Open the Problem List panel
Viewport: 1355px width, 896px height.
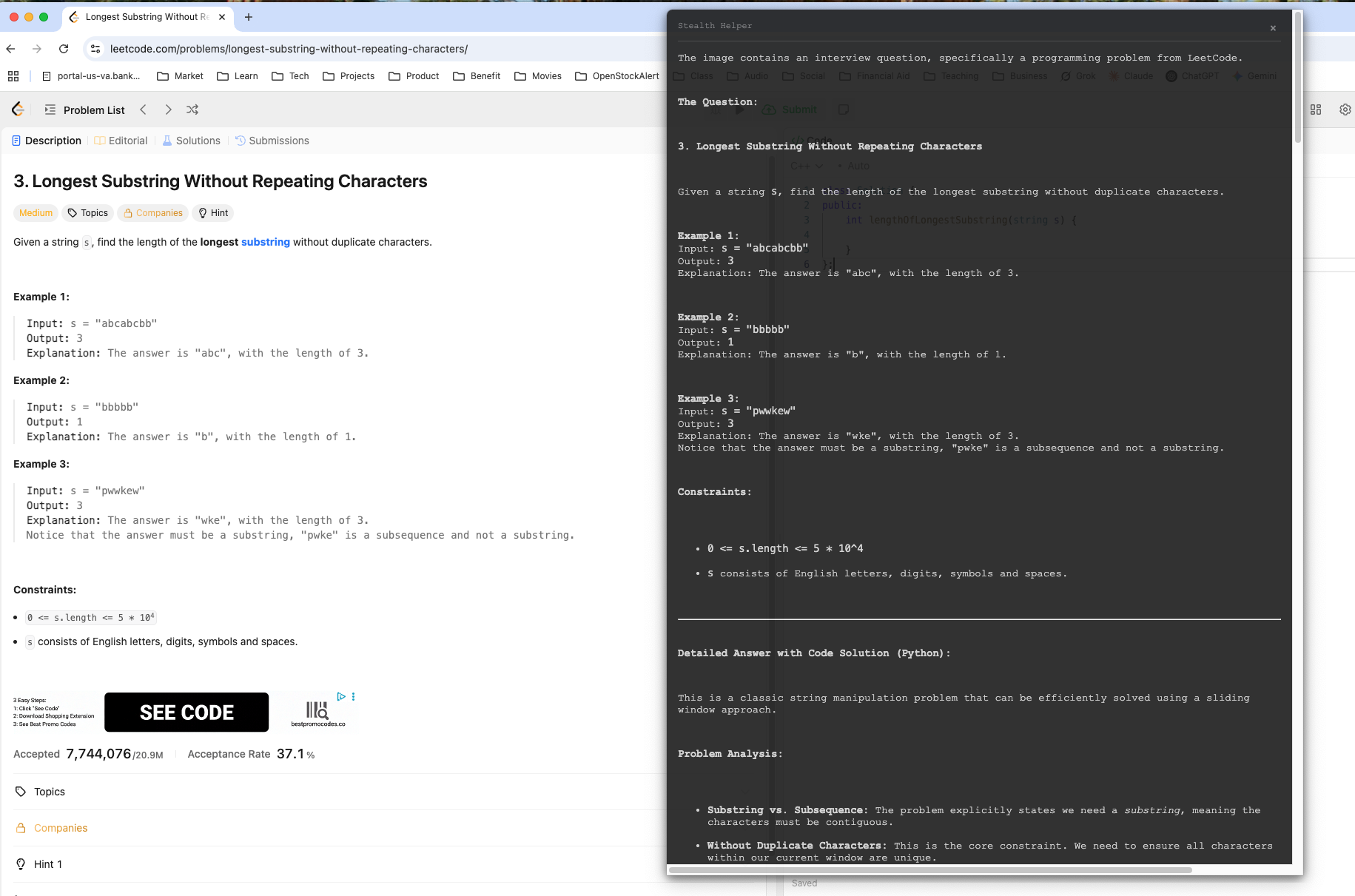pos(84,110)
